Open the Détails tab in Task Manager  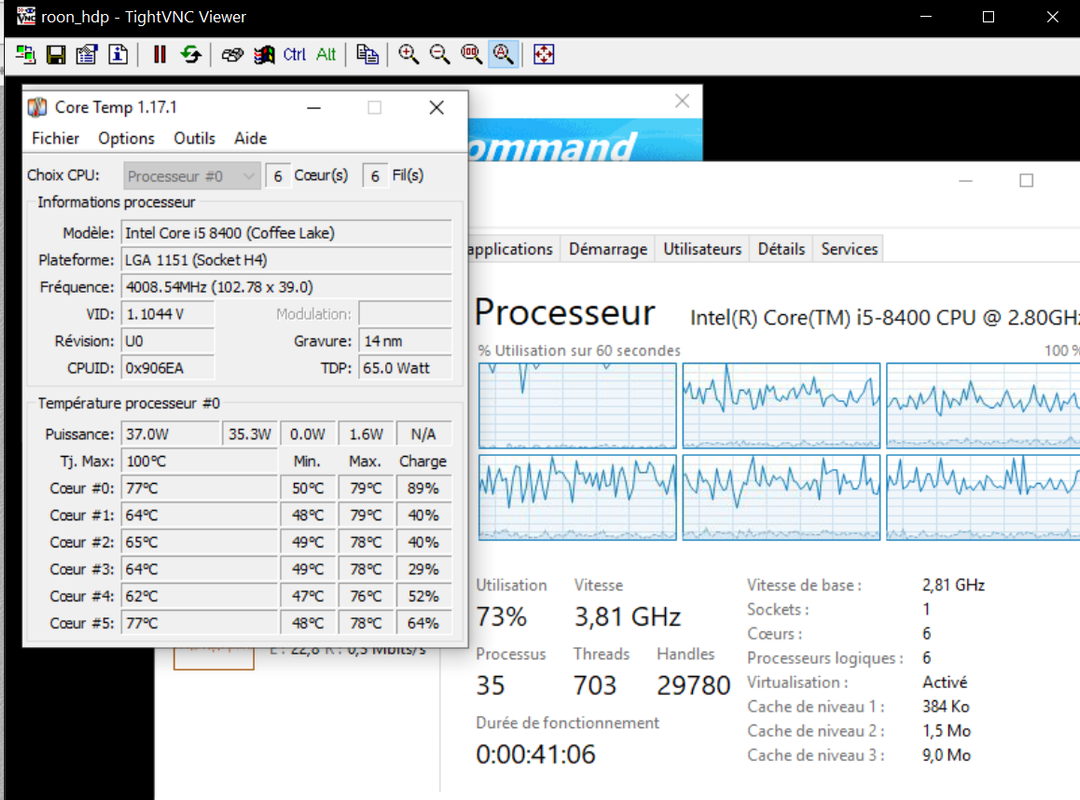coord(781,249)
